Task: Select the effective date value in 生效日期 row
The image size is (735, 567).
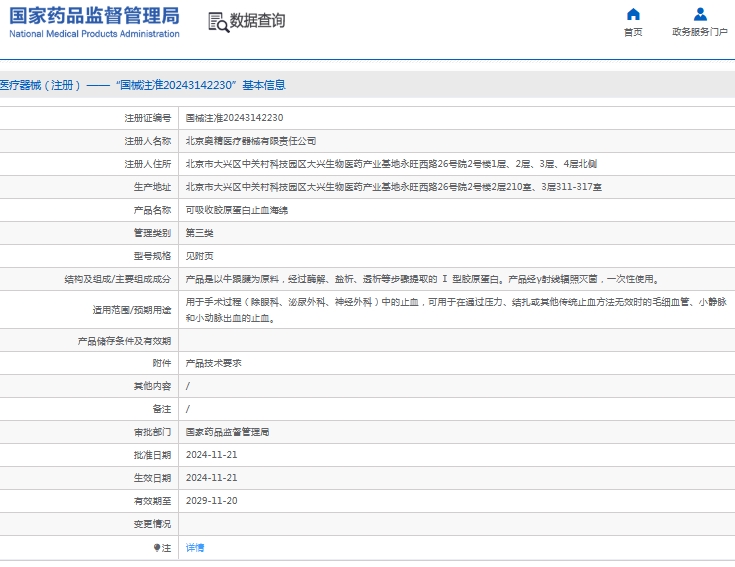Action: pos(211,477)
